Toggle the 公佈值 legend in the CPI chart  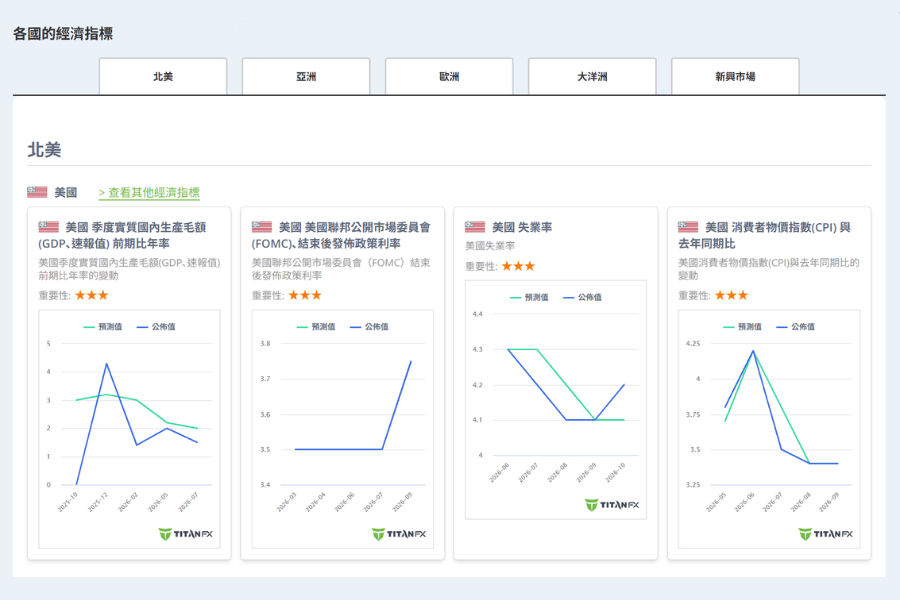tap(796, 327)
